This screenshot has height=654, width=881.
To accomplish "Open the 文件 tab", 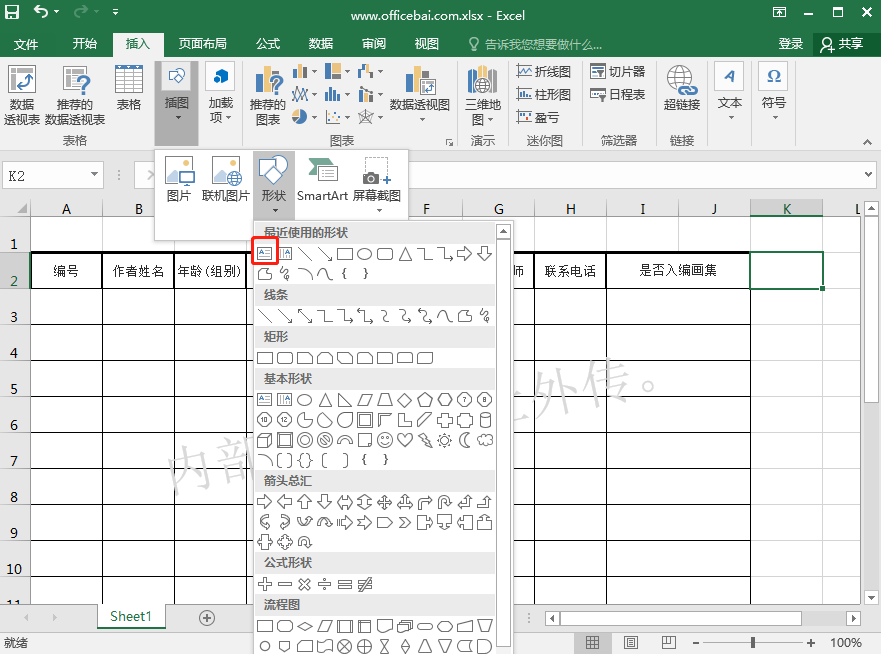I will pos(26,44).
